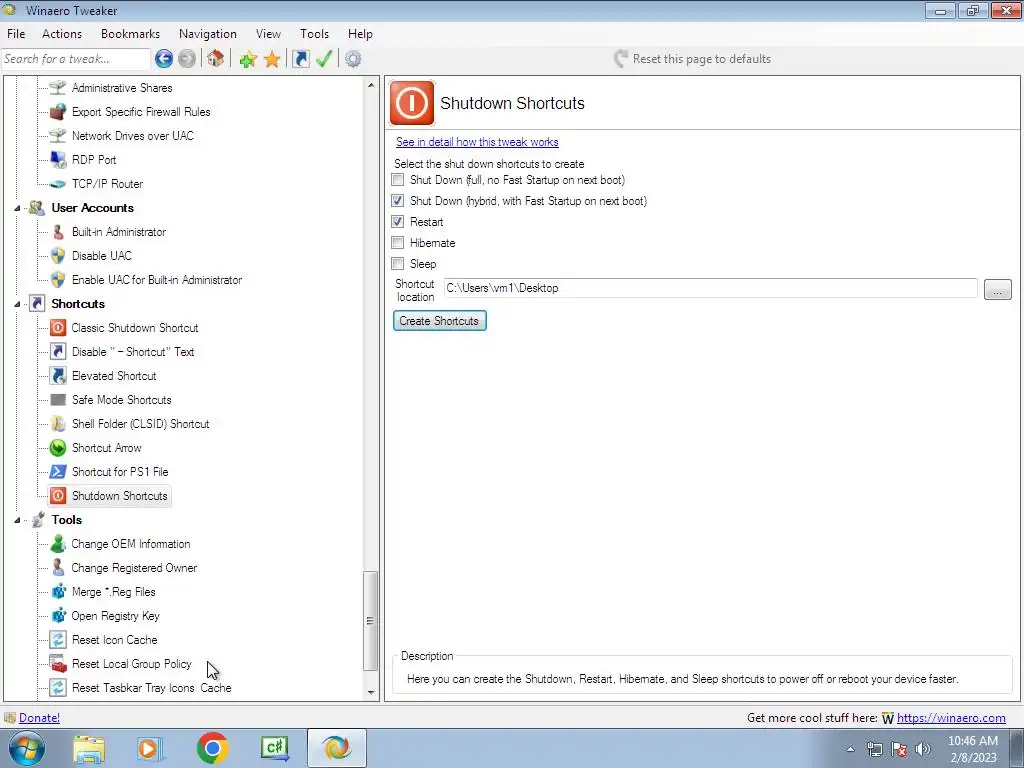Collapse the User Accounts tree category
This screenshot has width=1024, height=768.
pyautogui.click(x=18, y=208)
